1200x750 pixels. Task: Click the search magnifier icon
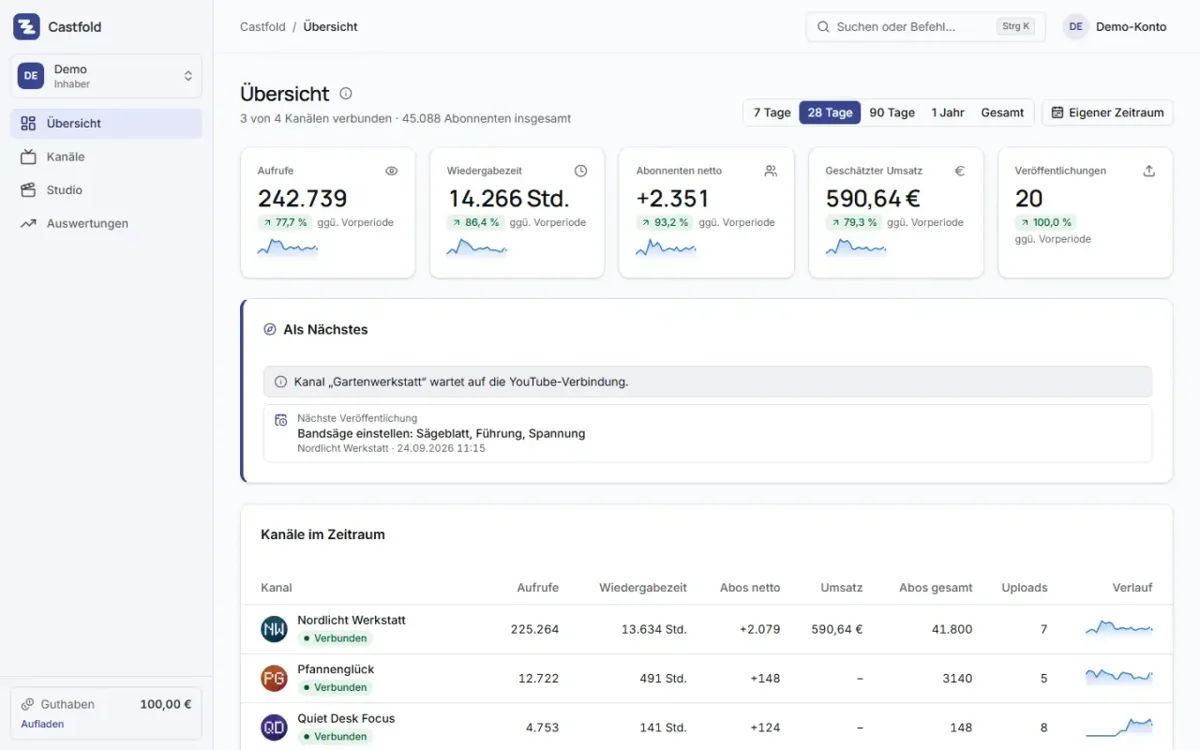(823, 27)
